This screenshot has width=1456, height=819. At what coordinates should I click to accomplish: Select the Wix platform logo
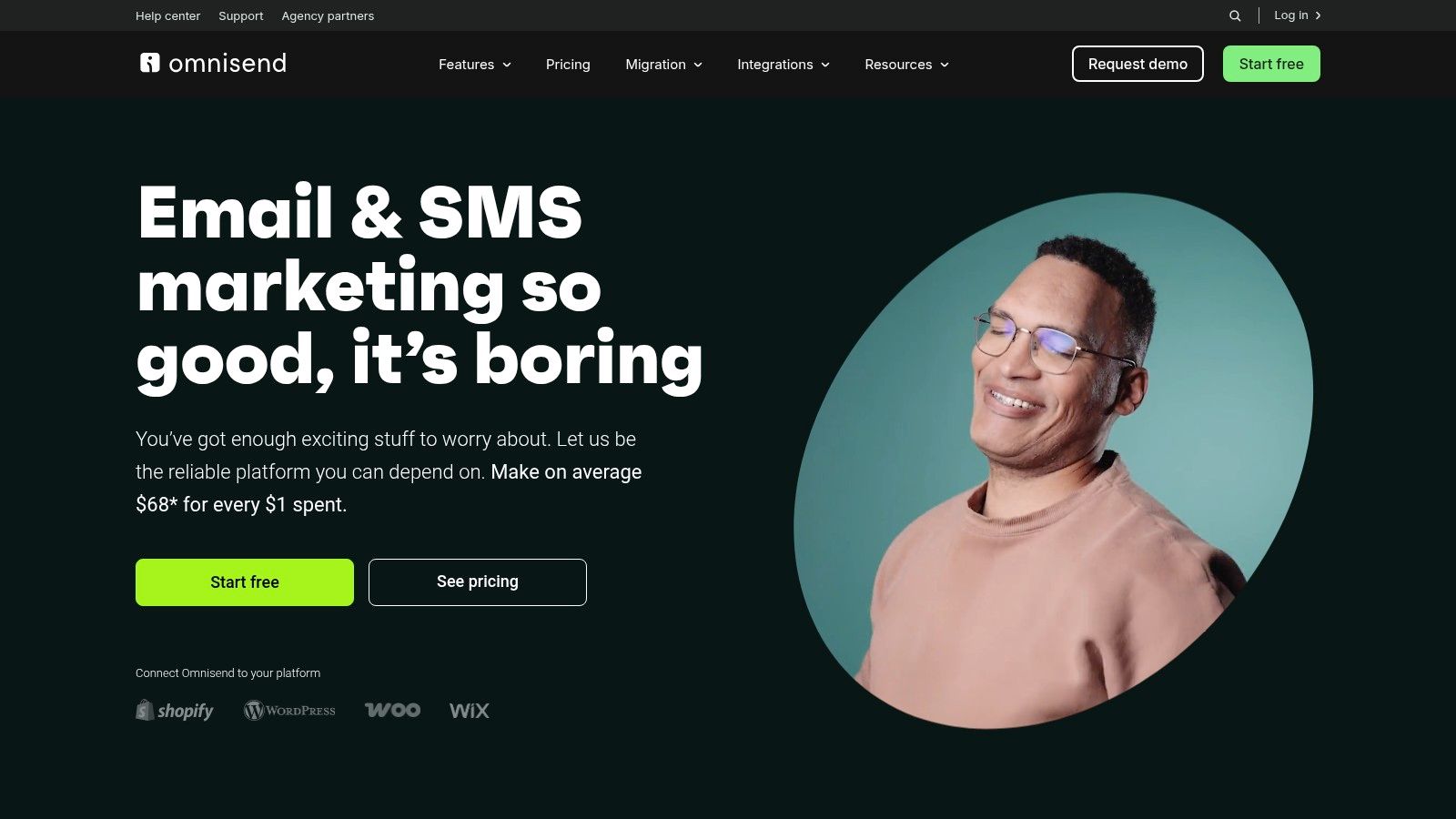pos(470,711)
